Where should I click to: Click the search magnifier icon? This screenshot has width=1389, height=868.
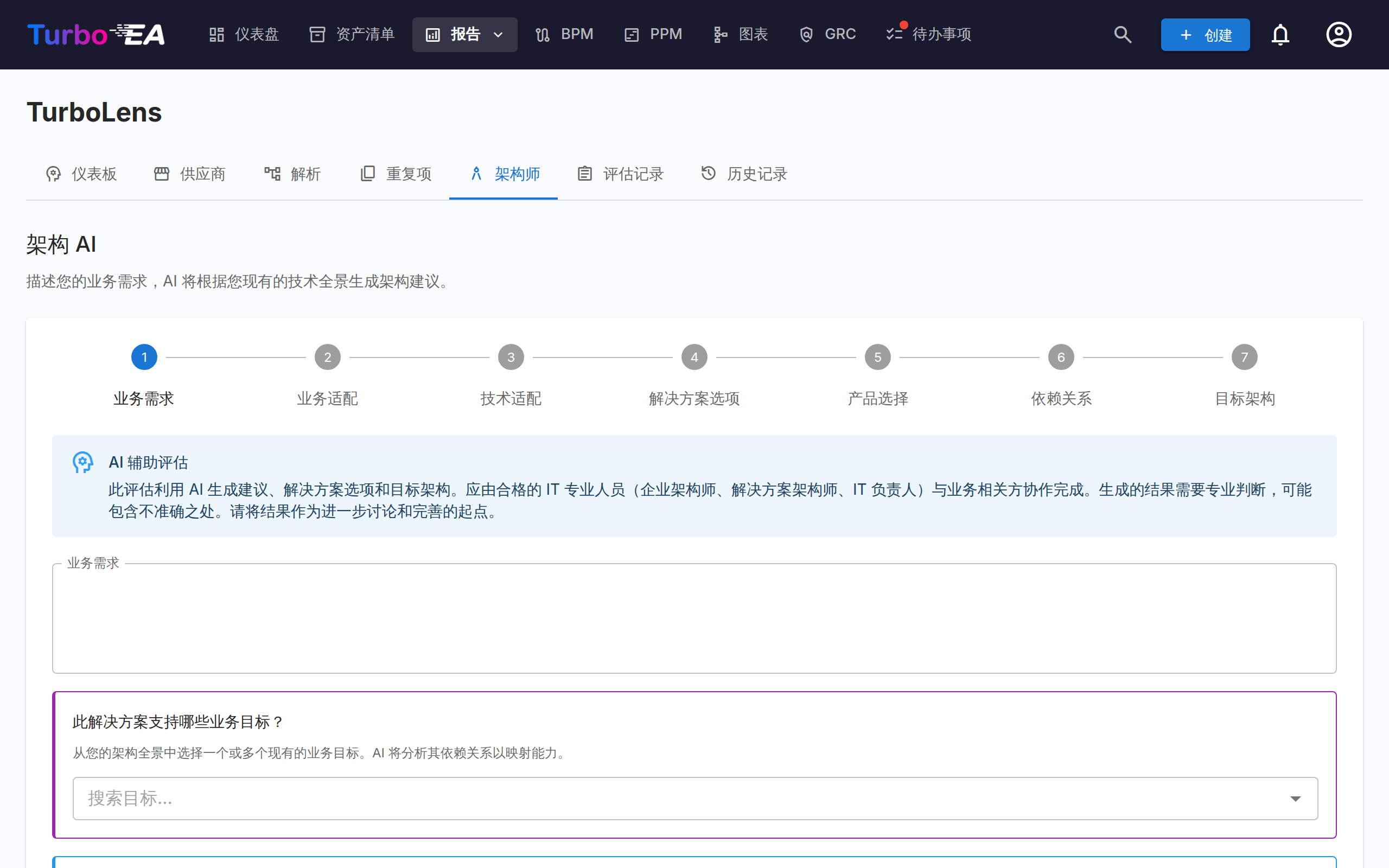[x=1123, y=34]
